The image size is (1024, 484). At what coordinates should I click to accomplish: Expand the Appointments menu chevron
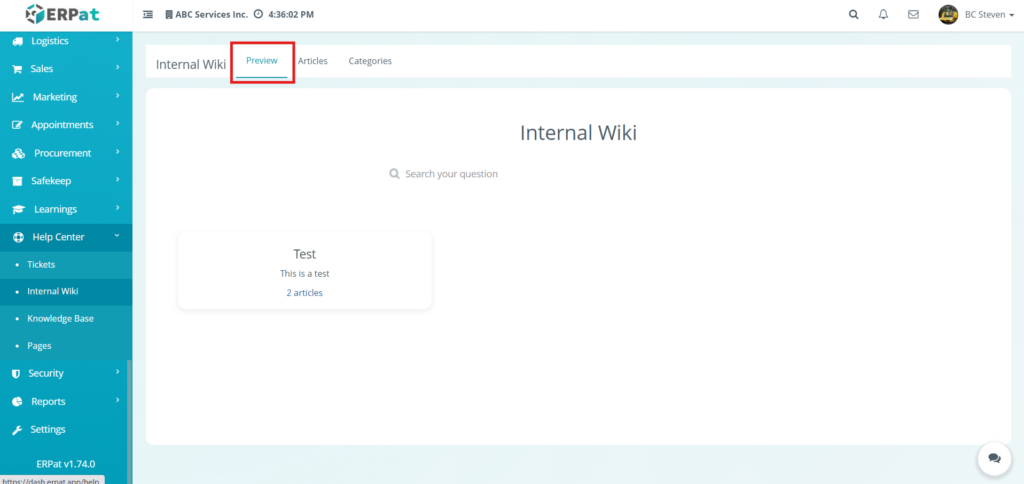(118, 123)
